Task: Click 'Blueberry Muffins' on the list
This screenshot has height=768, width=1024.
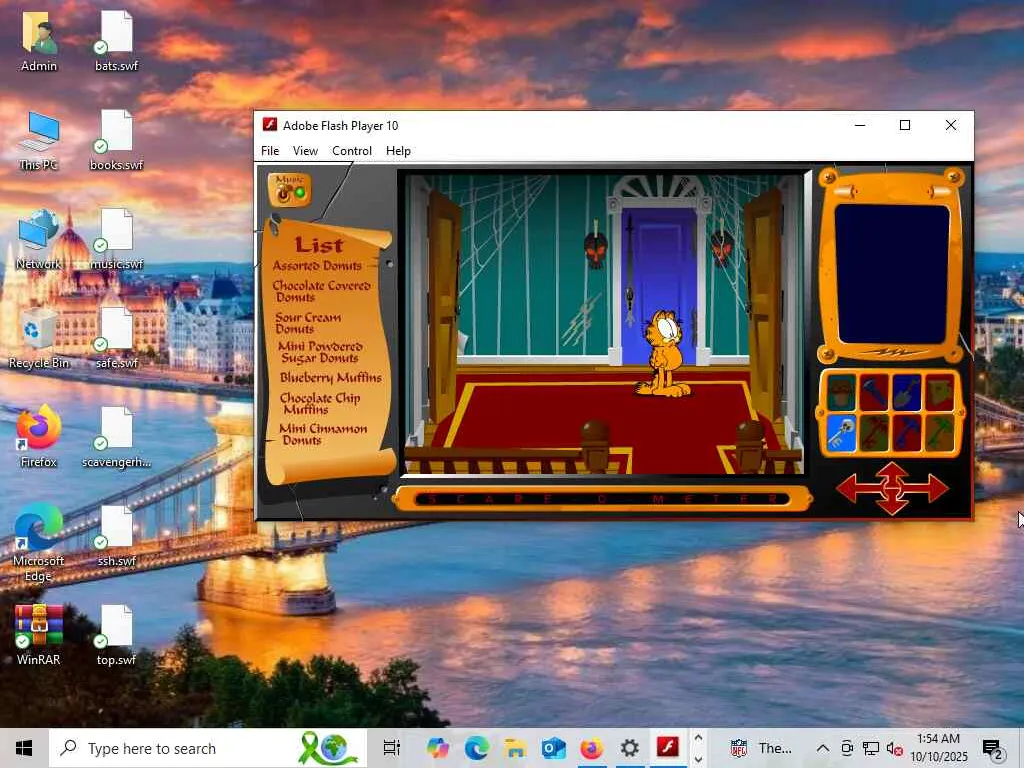Action: tap(330, 377)
